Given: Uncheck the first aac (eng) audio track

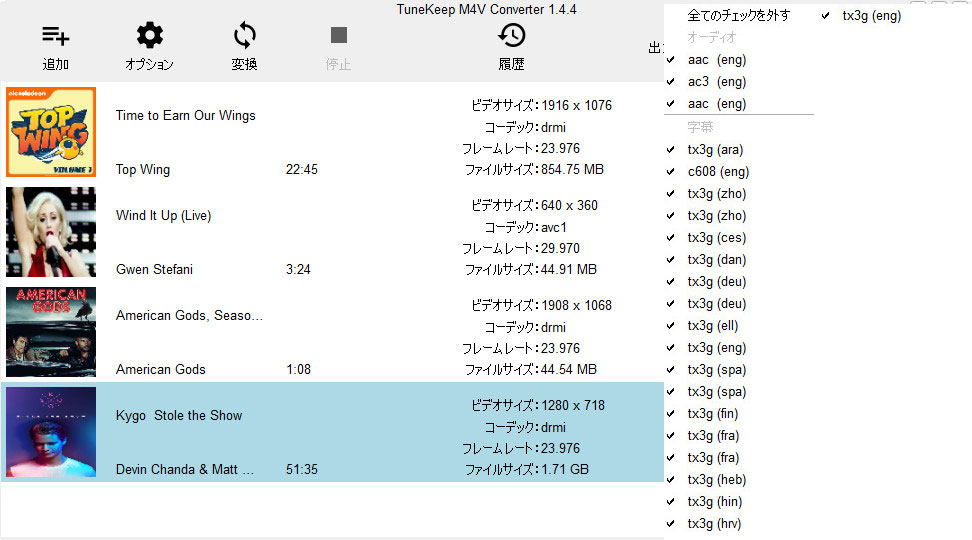Looking at the screenshot, I should coord(716,60).
